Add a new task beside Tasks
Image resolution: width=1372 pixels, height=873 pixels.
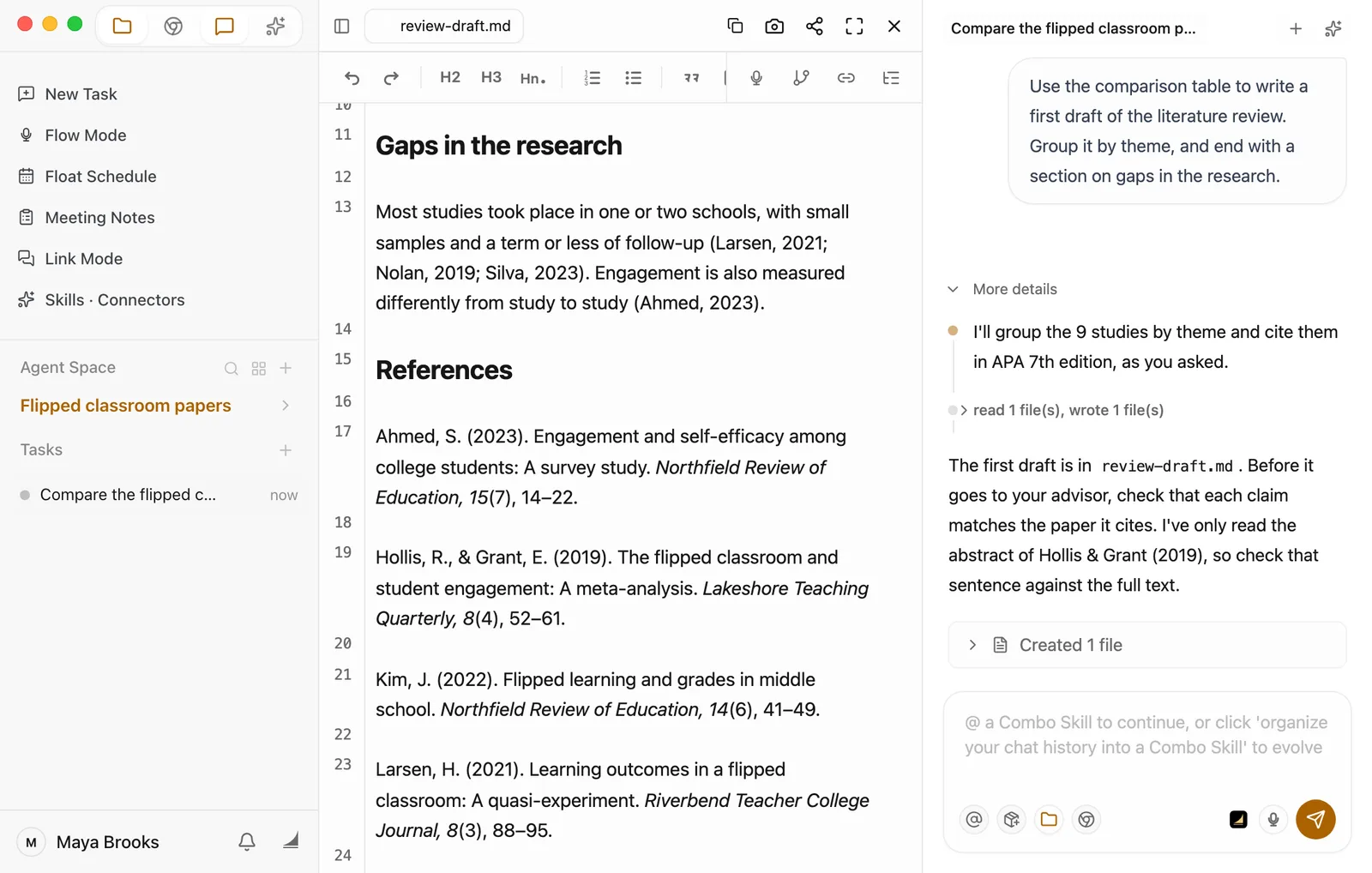click(x=286, y=450)
